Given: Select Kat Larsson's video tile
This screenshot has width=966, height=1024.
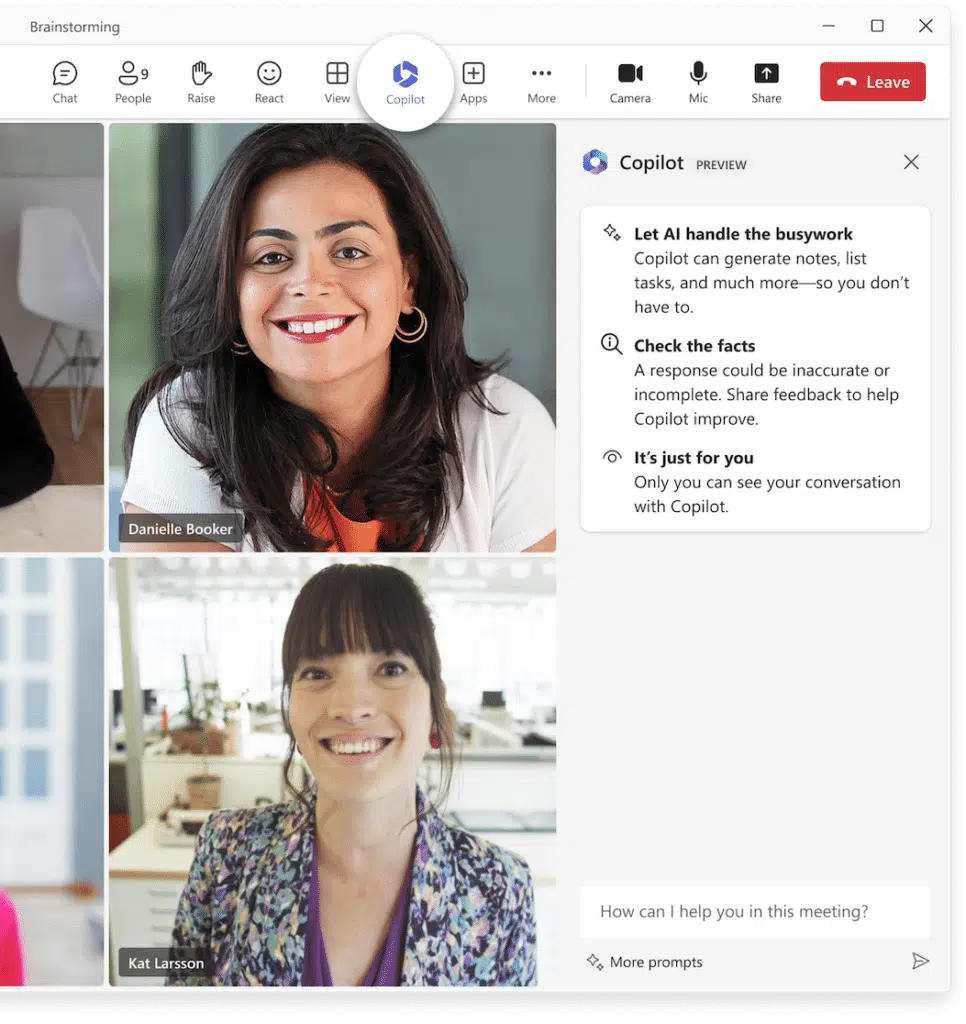Looking at the screenshot, I should pos(332,772).
